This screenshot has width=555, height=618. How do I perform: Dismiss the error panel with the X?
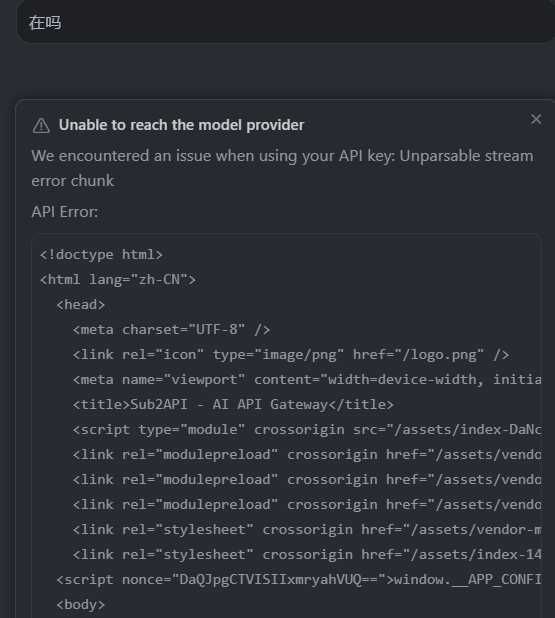(x=536, y=119)
